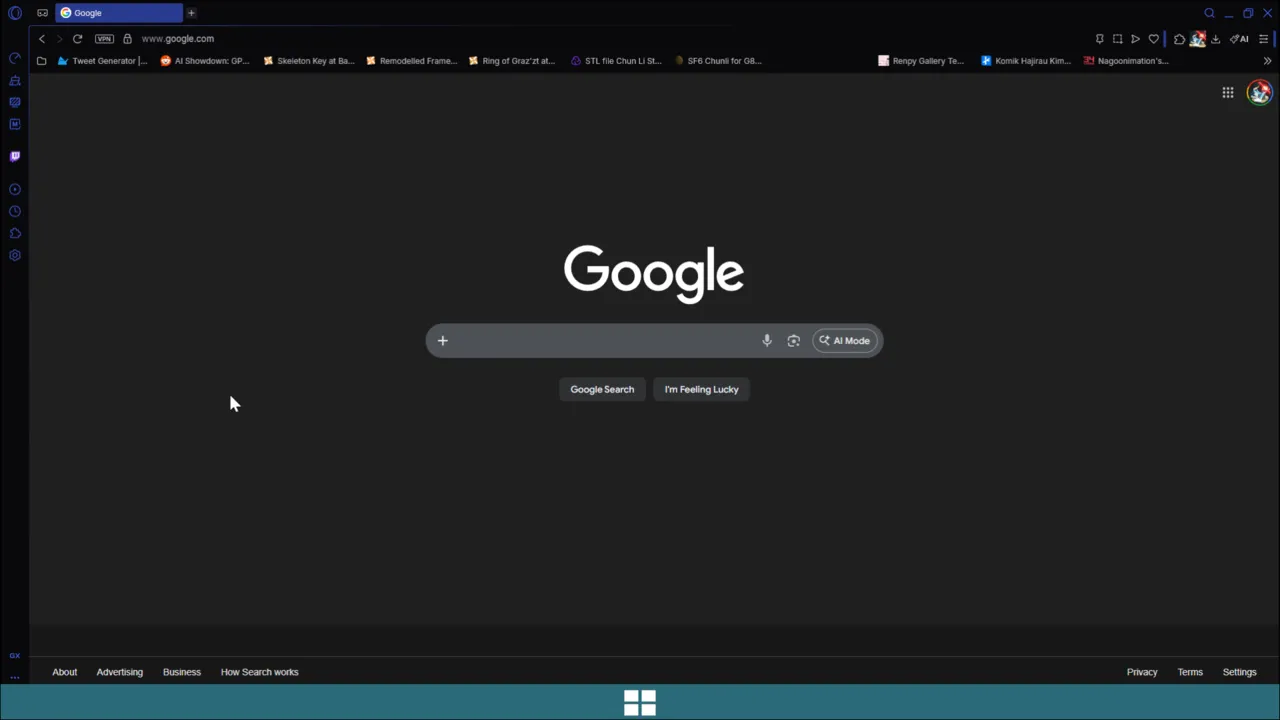Click the pinboard pin icon in toolbar
This screenshot has width=1280, height=720.
click(x=1100, y=39)
